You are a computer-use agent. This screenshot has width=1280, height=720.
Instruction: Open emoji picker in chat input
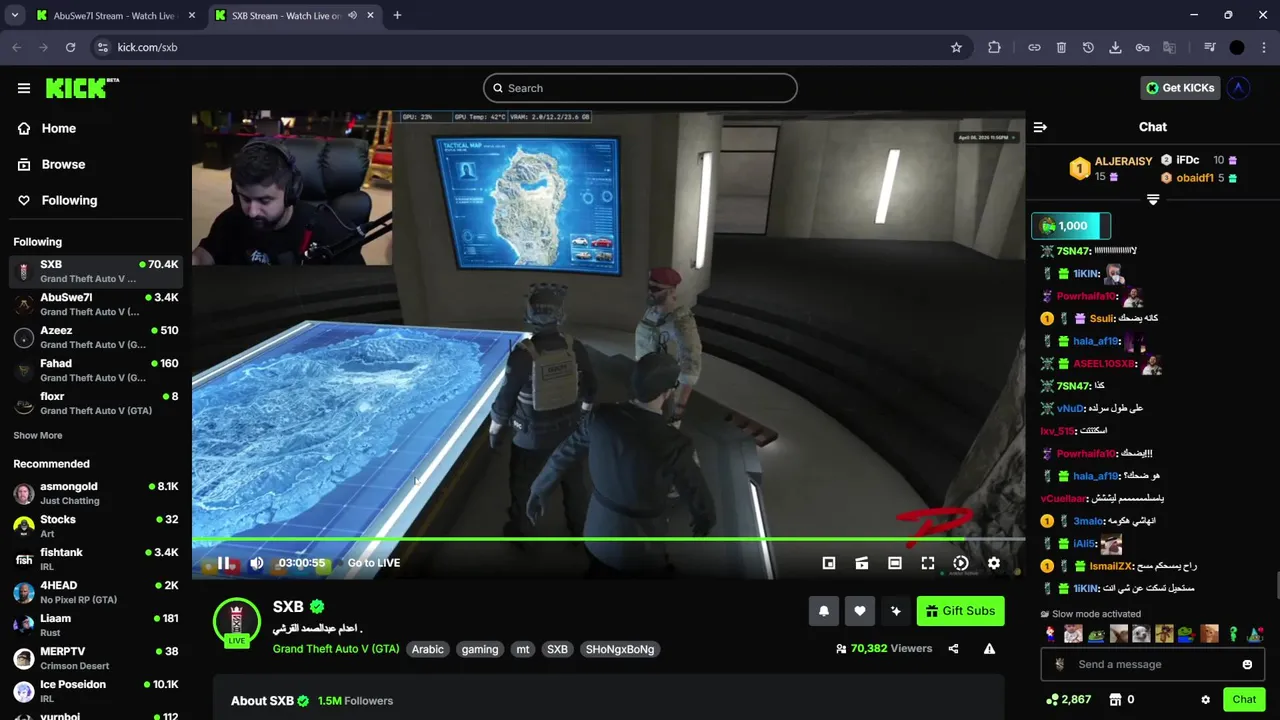click(1247, 664)
